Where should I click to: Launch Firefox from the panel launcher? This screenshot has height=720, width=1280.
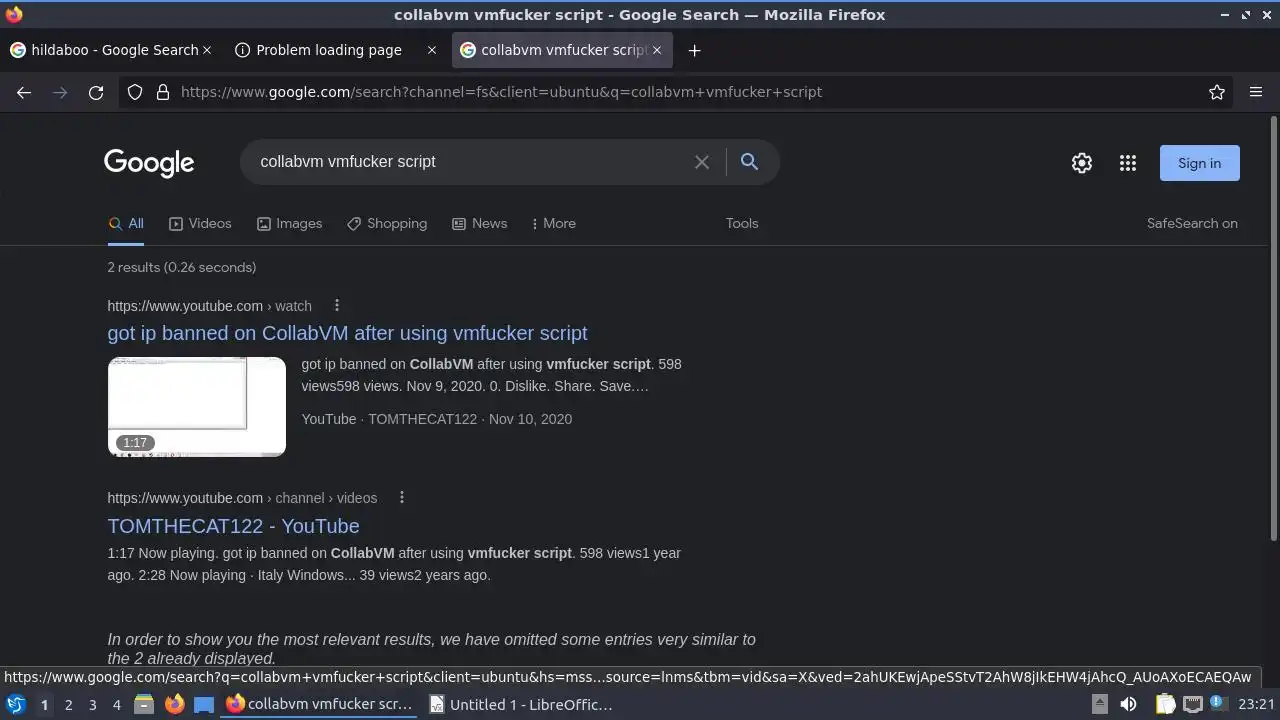pos(174,704)
